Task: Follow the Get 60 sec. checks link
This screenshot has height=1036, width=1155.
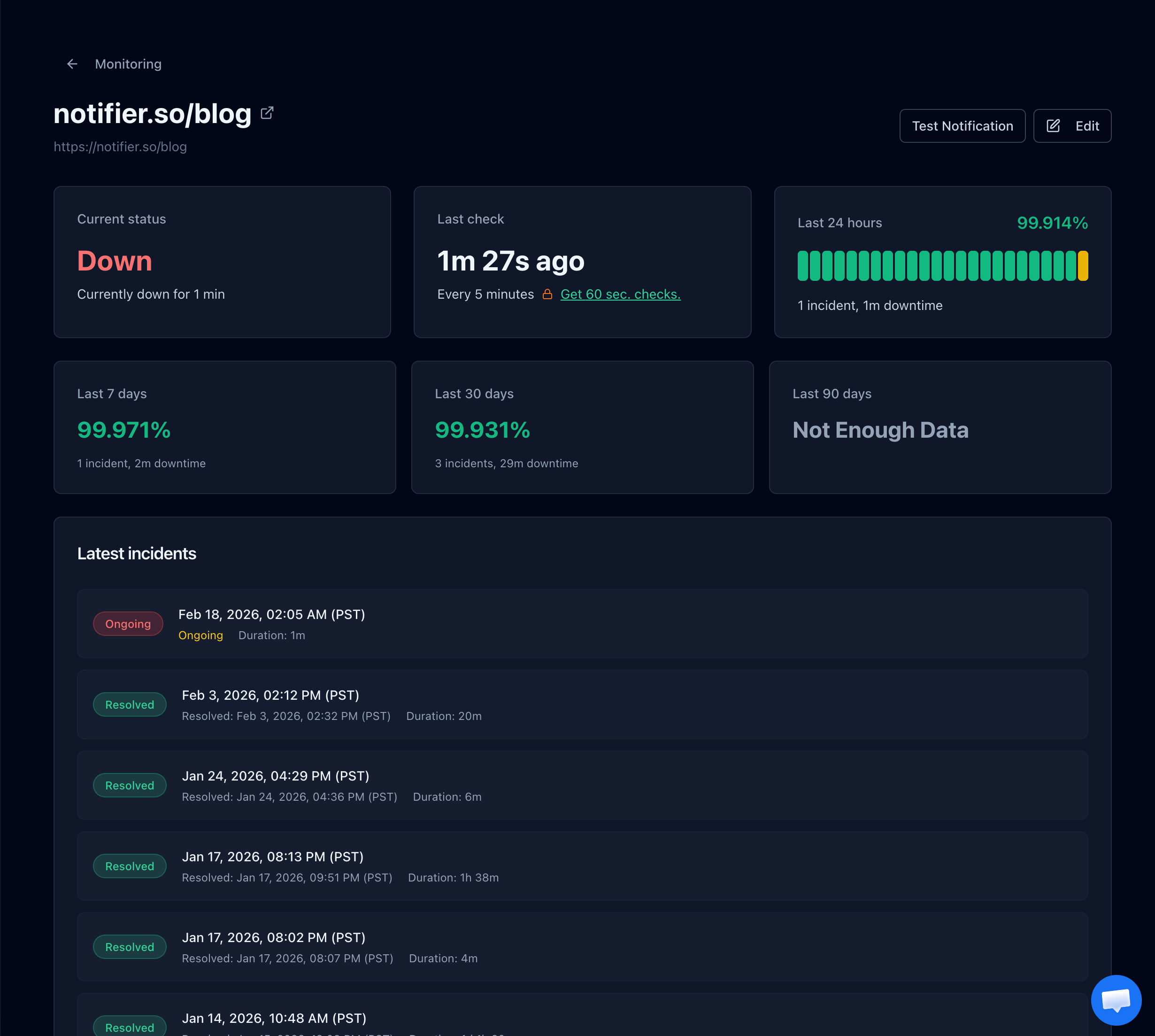Action: [x=620, y=294]
